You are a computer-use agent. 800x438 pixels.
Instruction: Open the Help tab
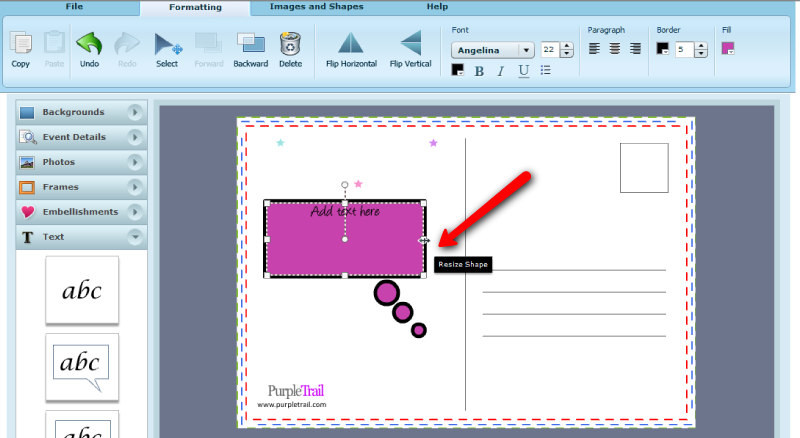[437, 7]
